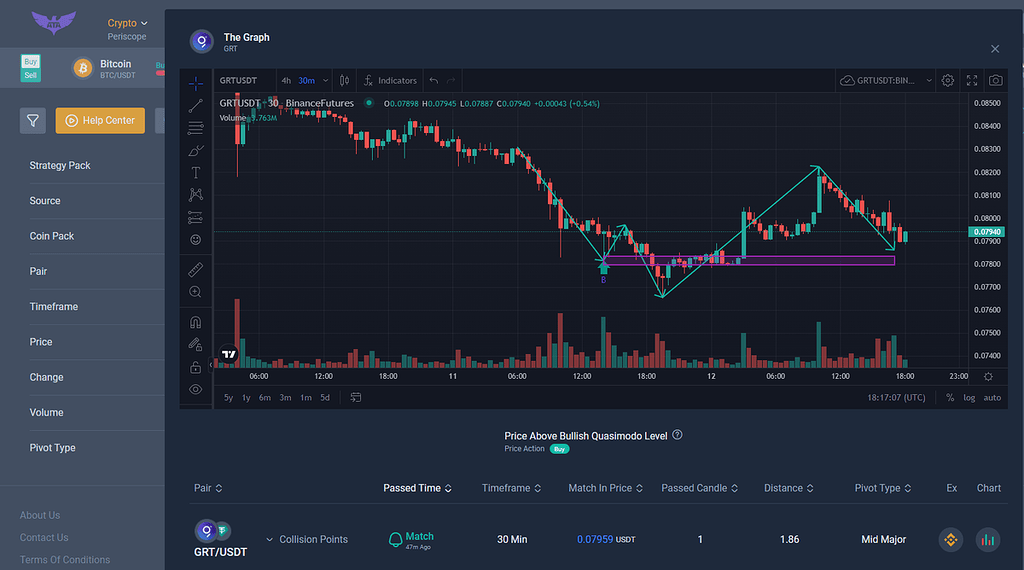Click the Help Center button
This screenshot has width=1024, height=570.
[x=100, y=120]
